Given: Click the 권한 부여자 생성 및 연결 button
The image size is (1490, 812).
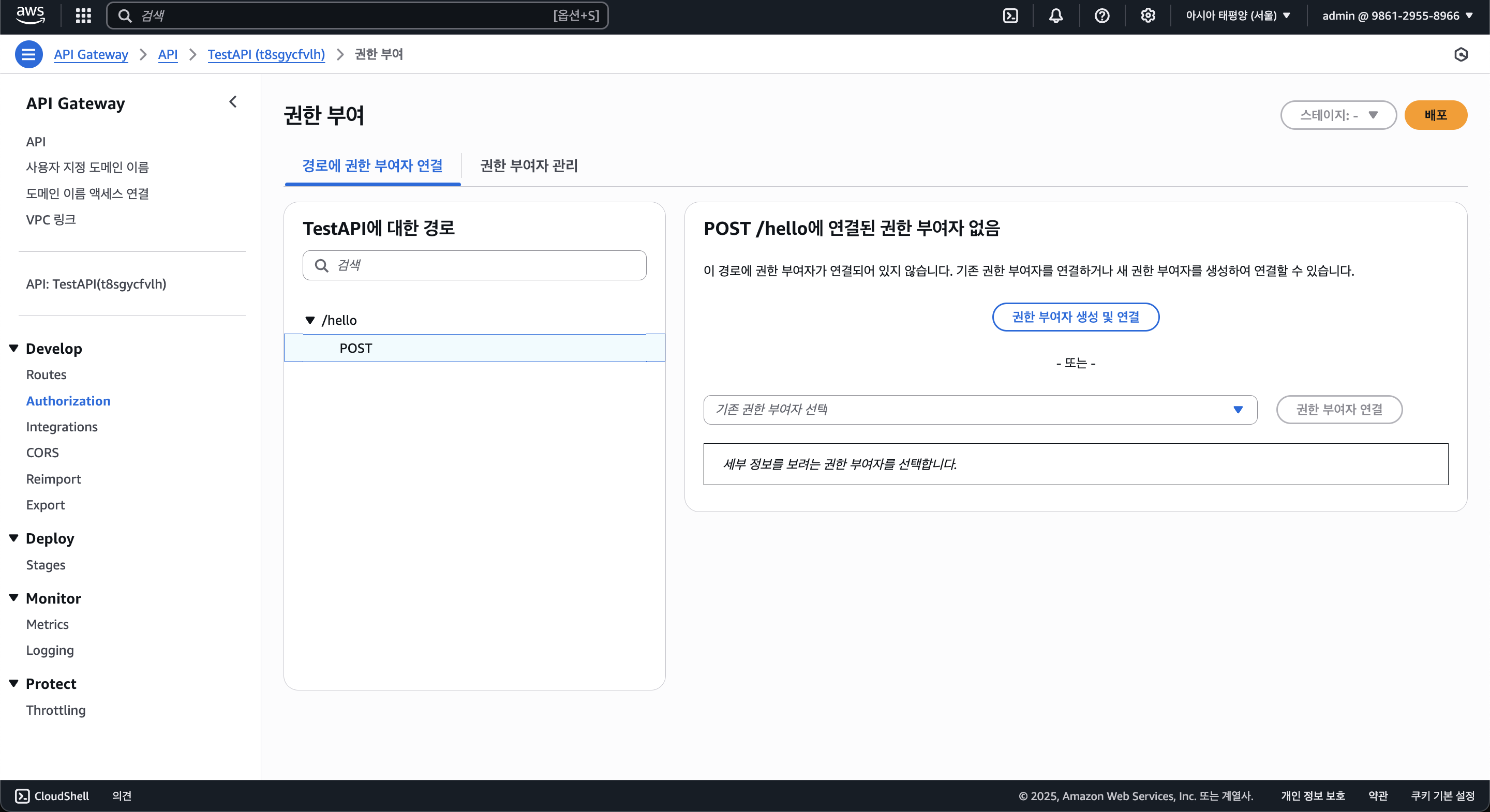Looking at the screenshot, I should tap(1075, 317).
